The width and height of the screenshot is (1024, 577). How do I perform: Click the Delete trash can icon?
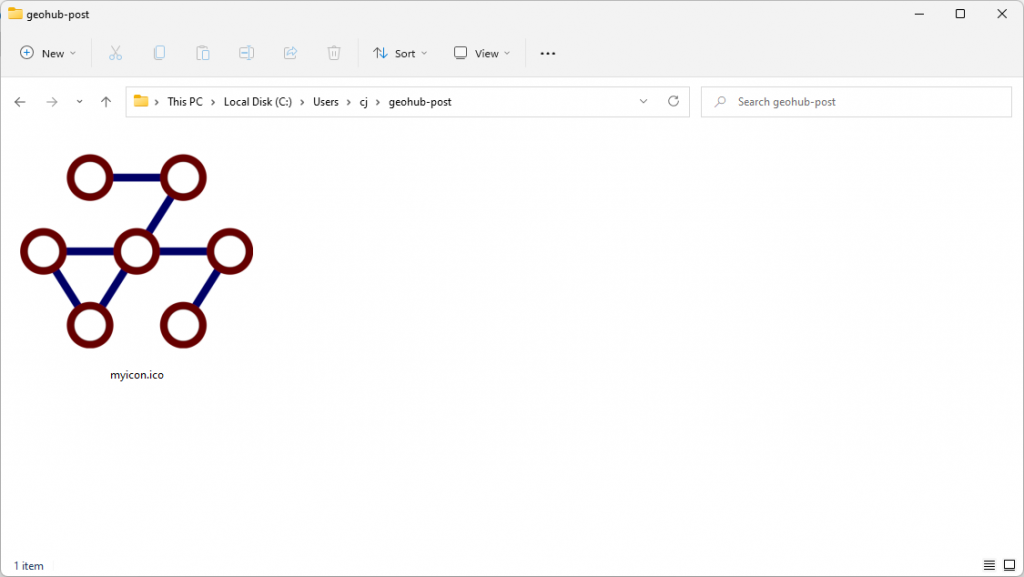pyautogui.click(x=334, y=54)
